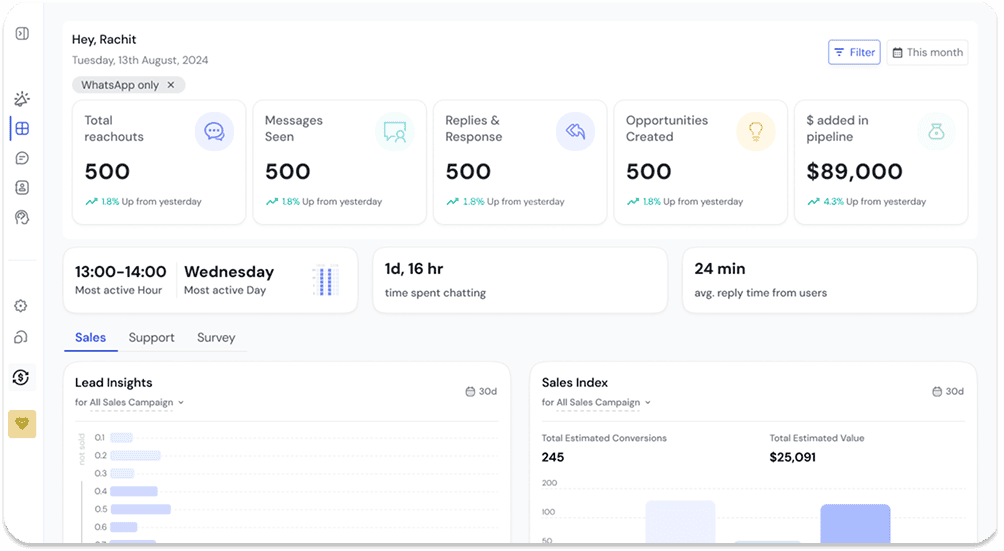
Task: Remove the WhatsApp only filter chip
Action: pyautogui.click(x=171, y=85)
